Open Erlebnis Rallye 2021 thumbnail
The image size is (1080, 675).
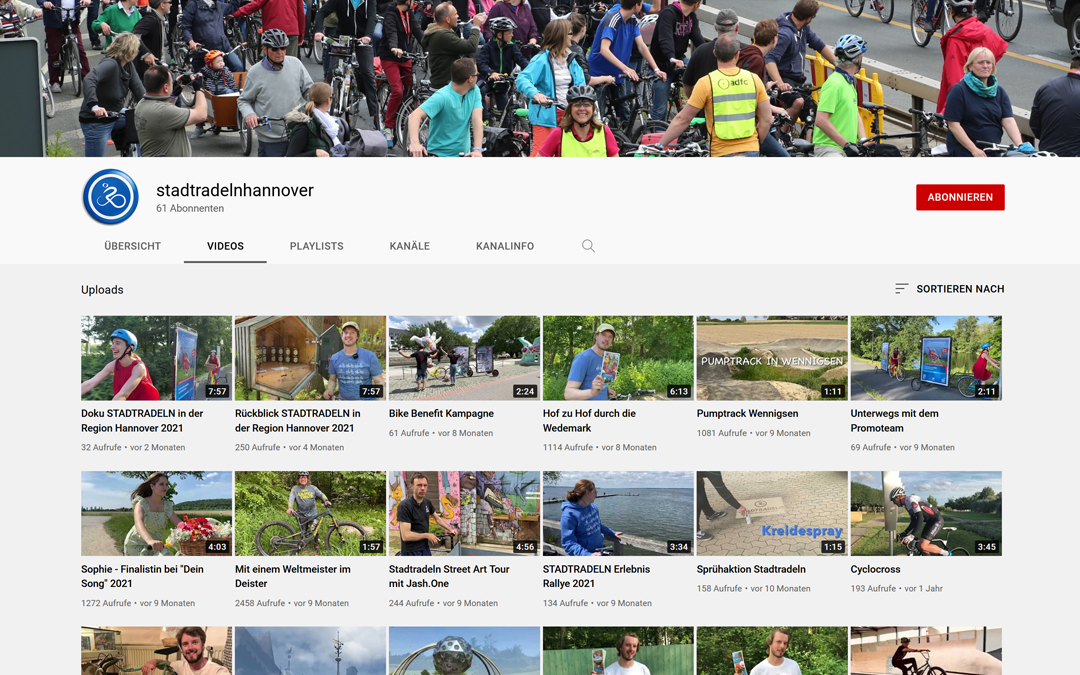pyautogui.click(x=618, y=513)
